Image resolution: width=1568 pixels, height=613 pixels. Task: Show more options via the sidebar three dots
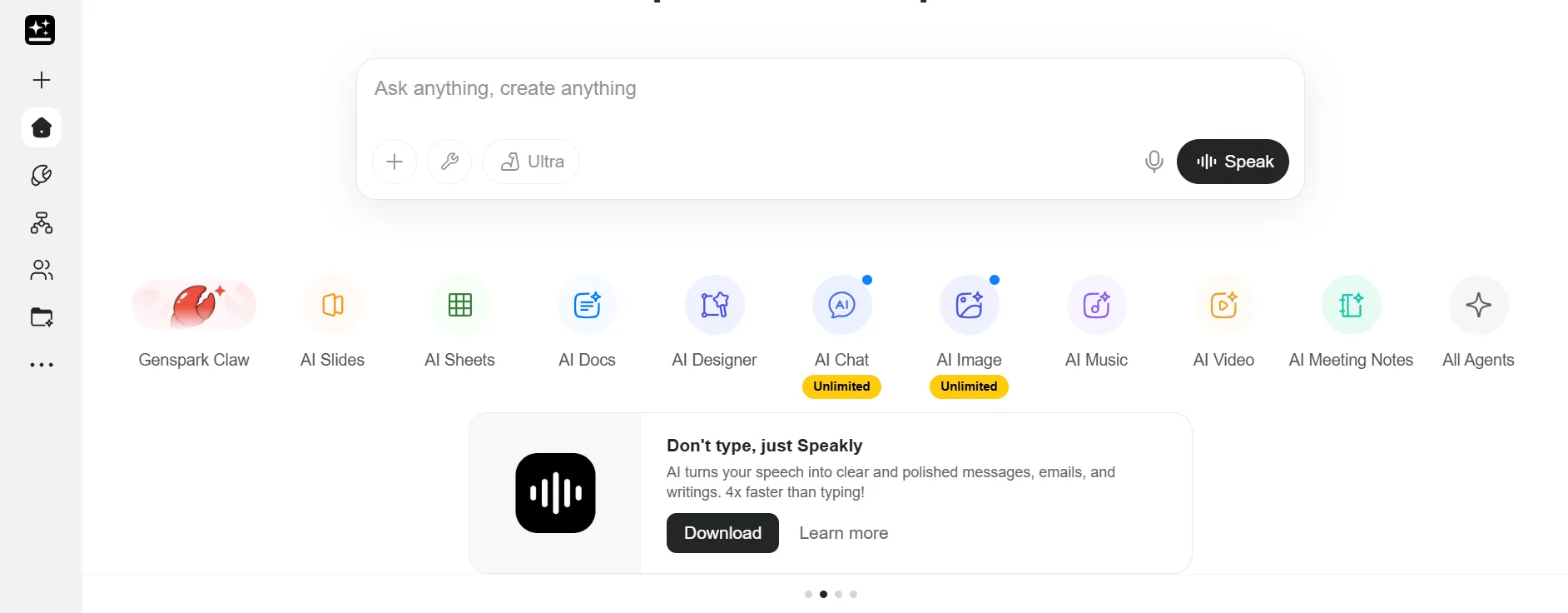42,365
